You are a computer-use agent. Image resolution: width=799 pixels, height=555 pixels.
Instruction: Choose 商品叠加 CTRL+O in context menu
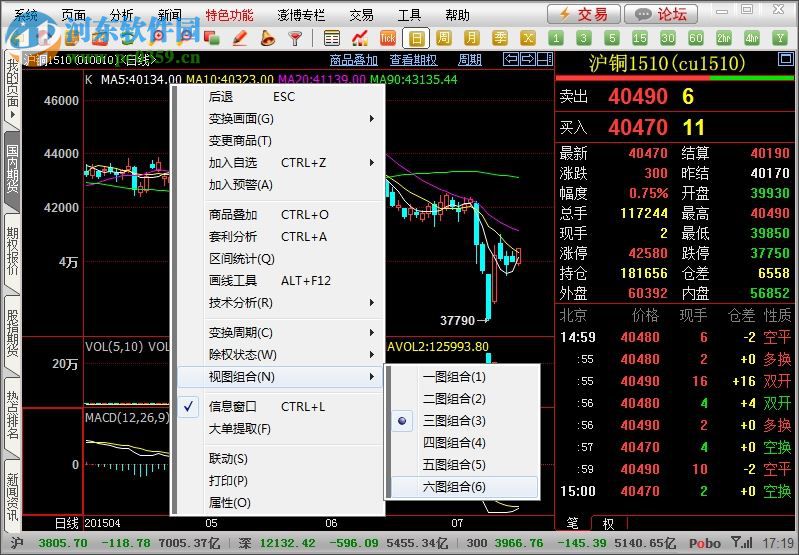tap(280, 215)
